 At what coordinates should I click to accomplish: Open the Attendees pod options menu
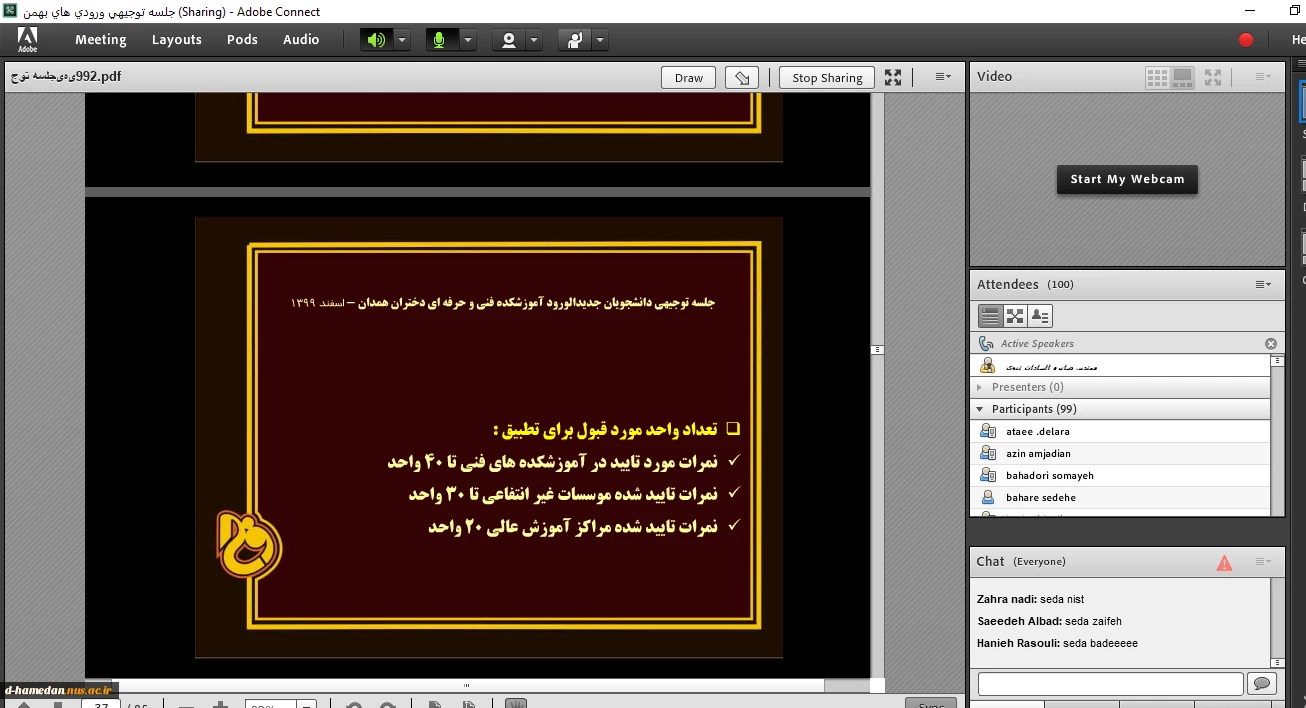(1263, 285)
